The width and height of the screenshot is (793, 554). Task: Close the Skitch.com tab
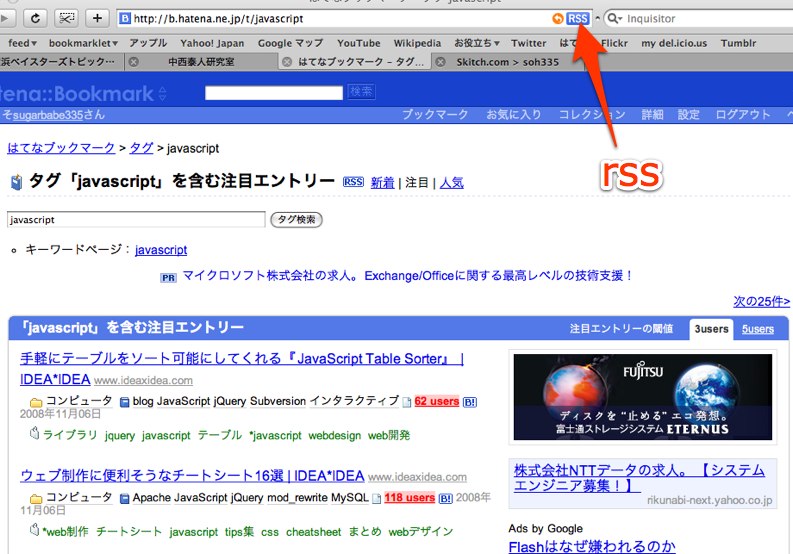pos(440,62)
